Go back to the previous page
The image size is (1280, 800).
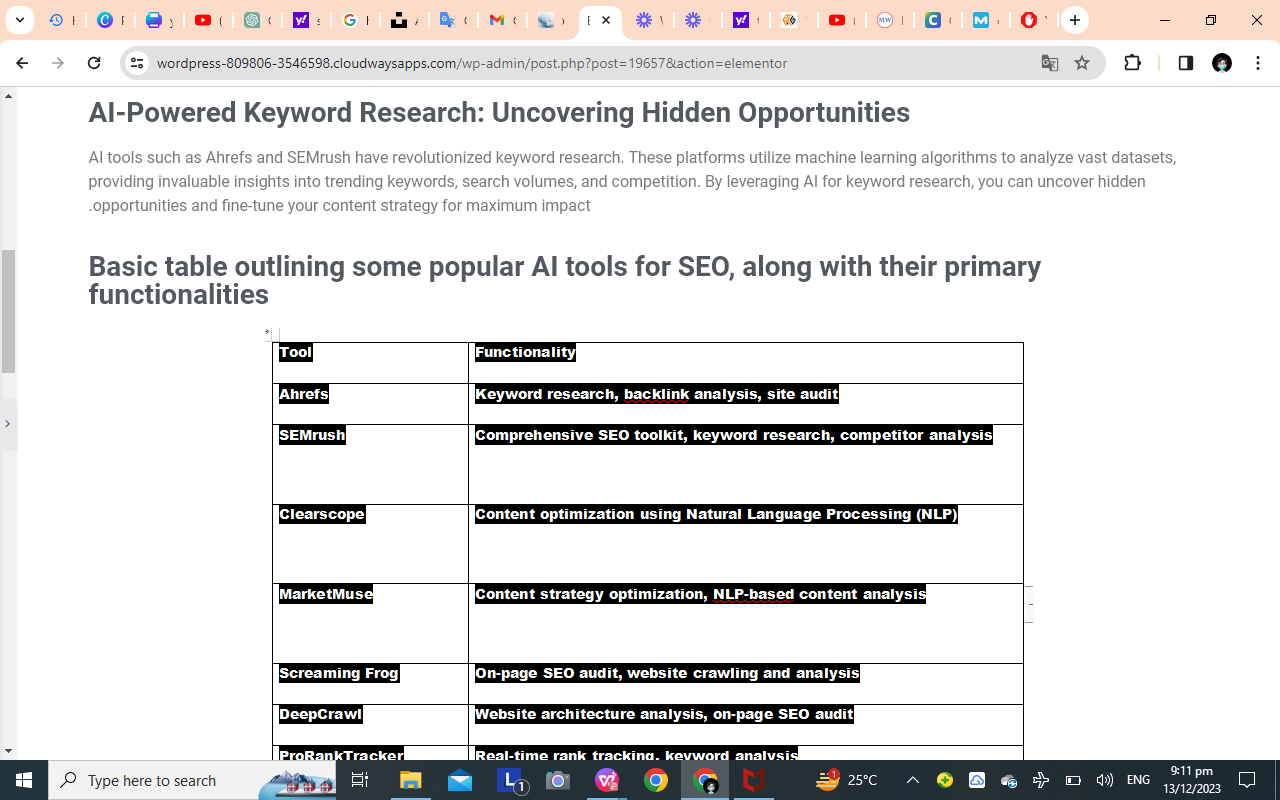(x=22, y=63)
